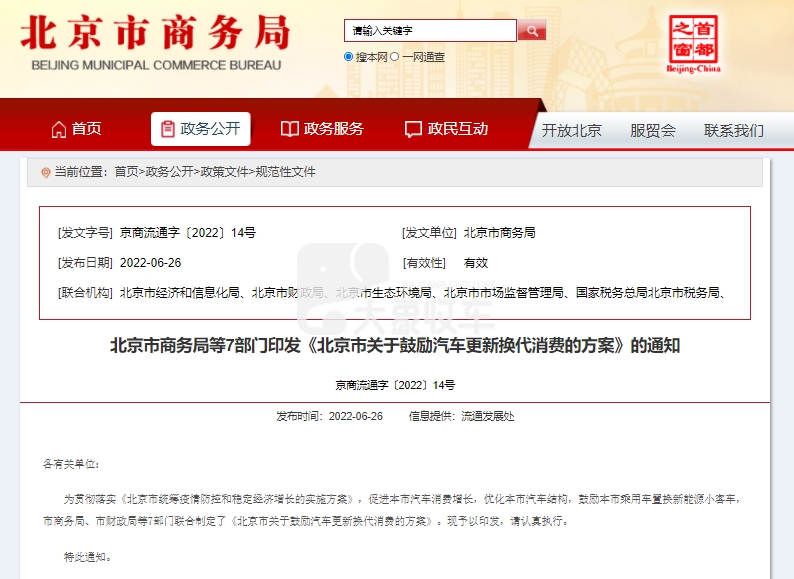The width and height of the screenshot is (794, 579).
Task: Click the magnifier search button
Action: click(532, 31)
